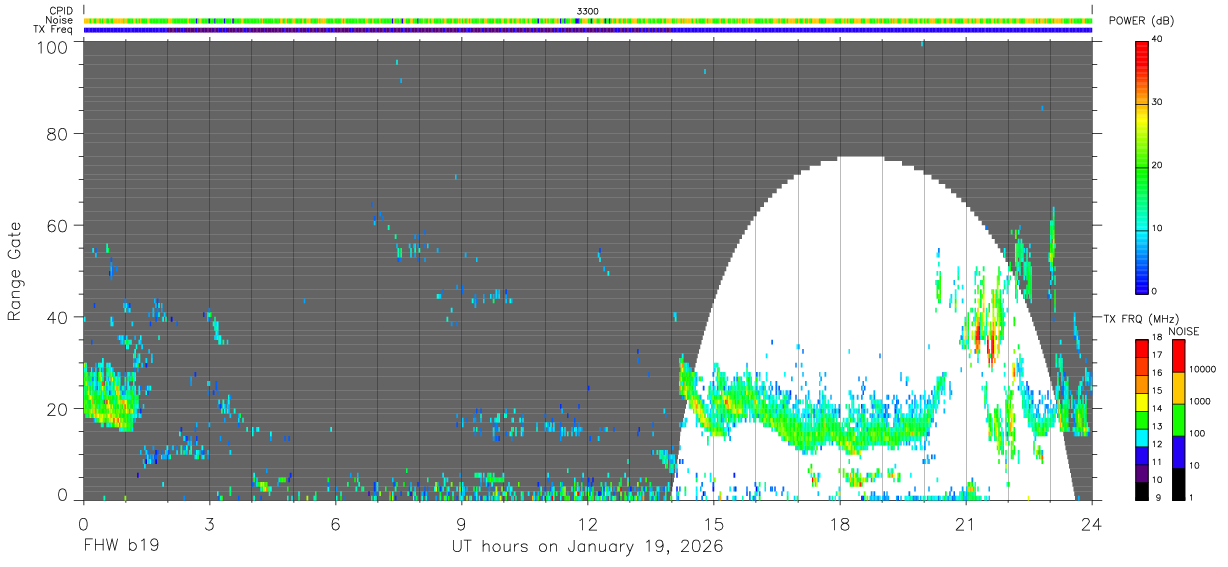
Task: Click the 40 range gate tick label
Action: [x=59, y=318]
